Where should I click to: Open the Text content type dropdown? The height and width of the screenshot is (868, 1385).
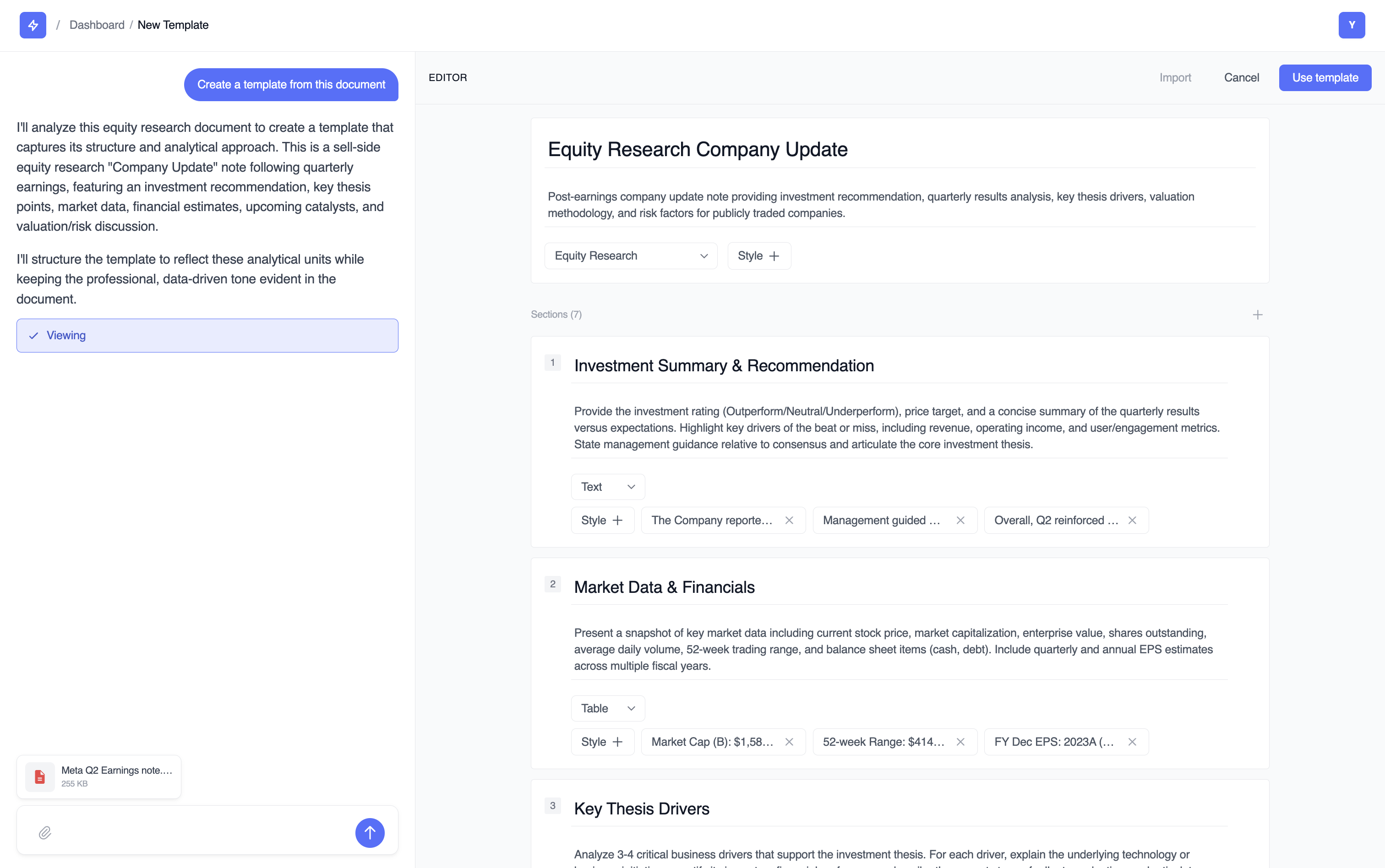click(x=607, y=486)
